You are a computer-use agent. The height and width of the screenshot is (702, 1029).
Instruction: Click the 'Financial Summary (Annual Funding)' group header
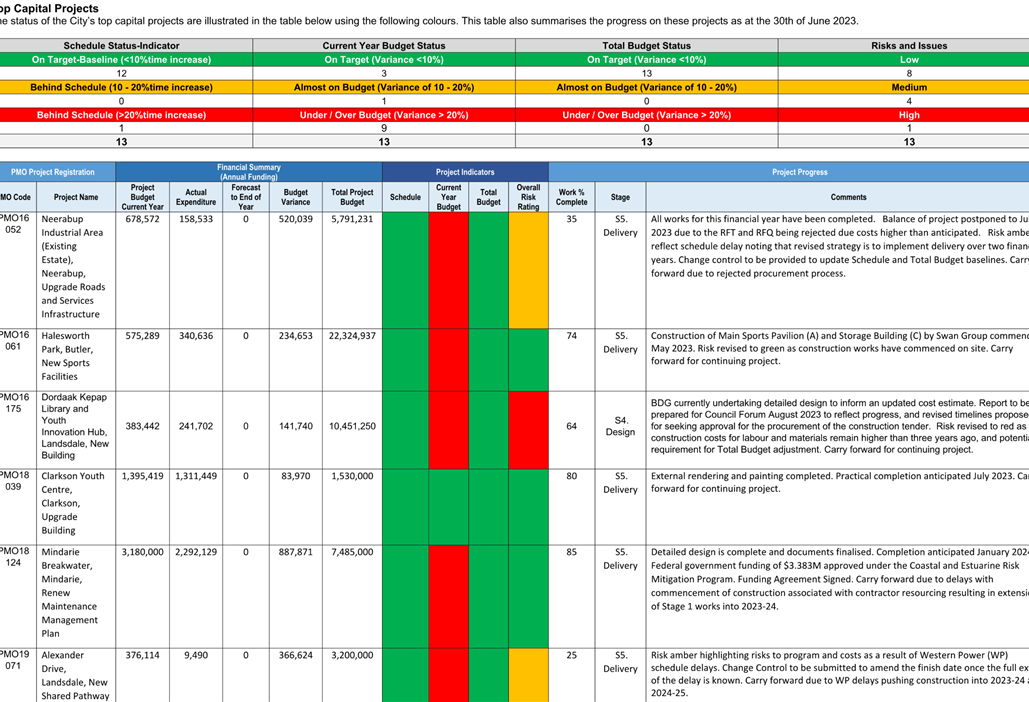pyautogui.click(x=249, y=172)
